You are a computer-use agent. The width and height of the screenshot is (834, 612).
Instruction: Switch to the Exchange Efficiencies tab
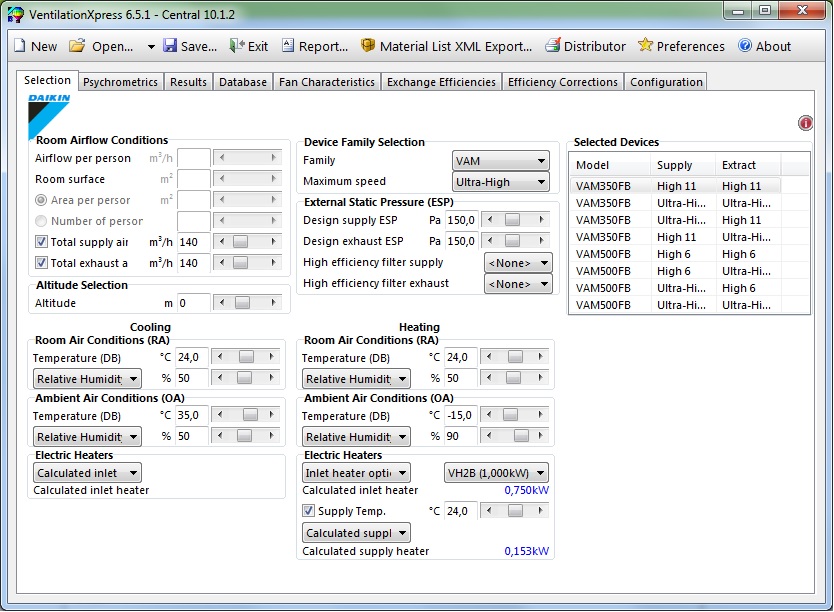441,82
